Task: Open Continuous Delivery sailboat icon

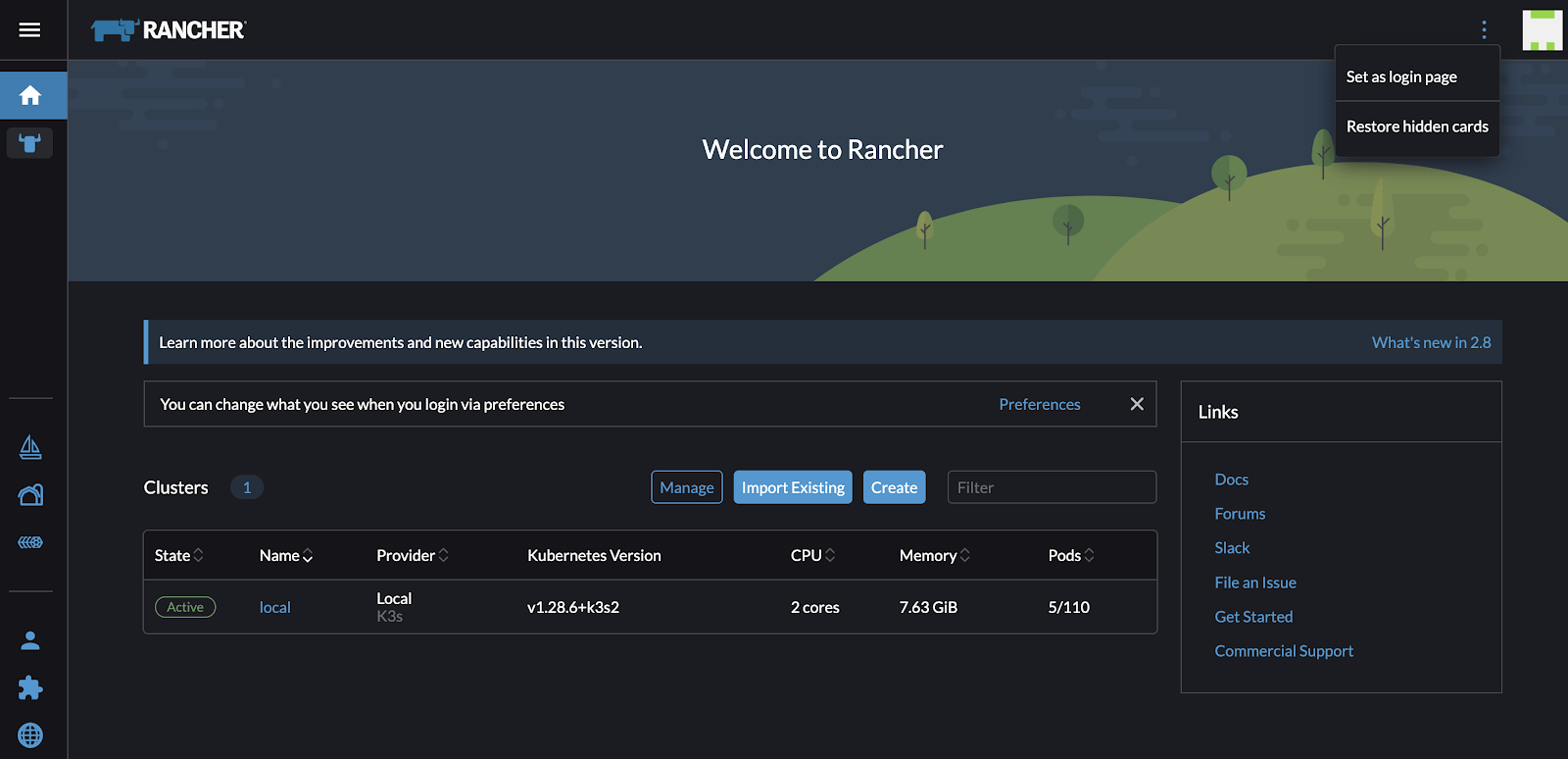Action: 30,447
